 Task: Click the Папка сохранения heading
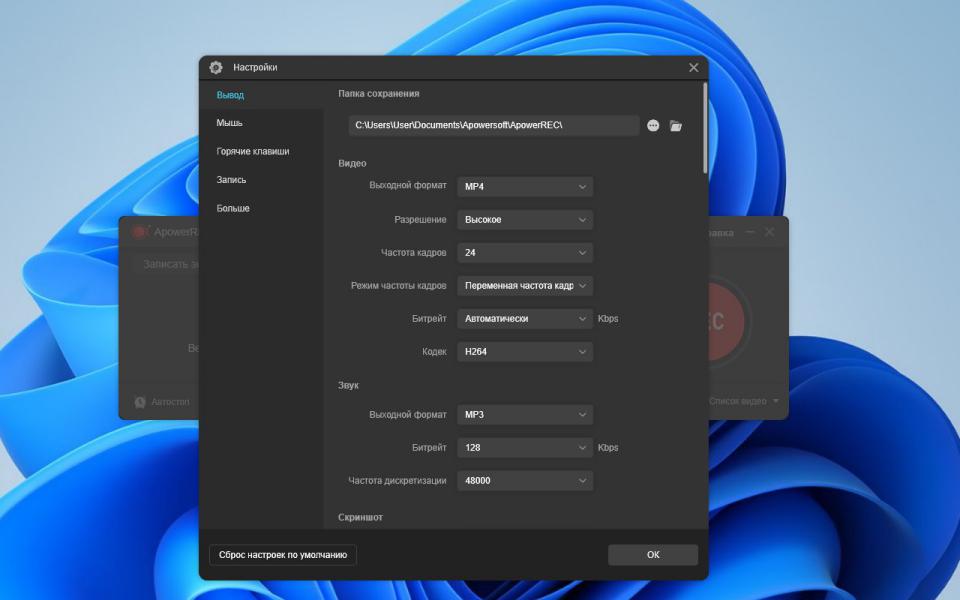[378, 94]
